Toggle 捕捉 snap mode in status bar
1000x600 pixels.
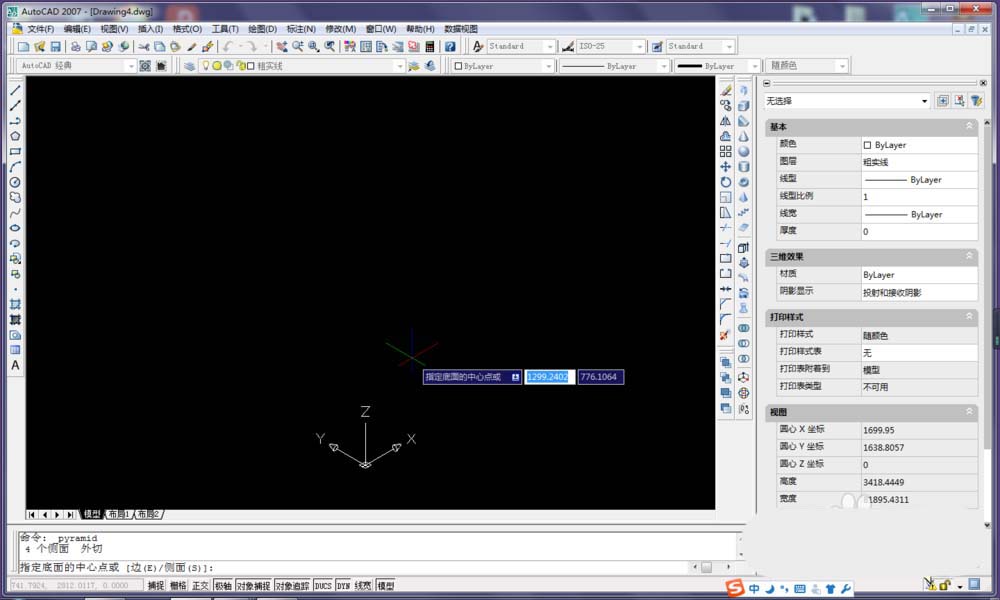click(156, 586)
